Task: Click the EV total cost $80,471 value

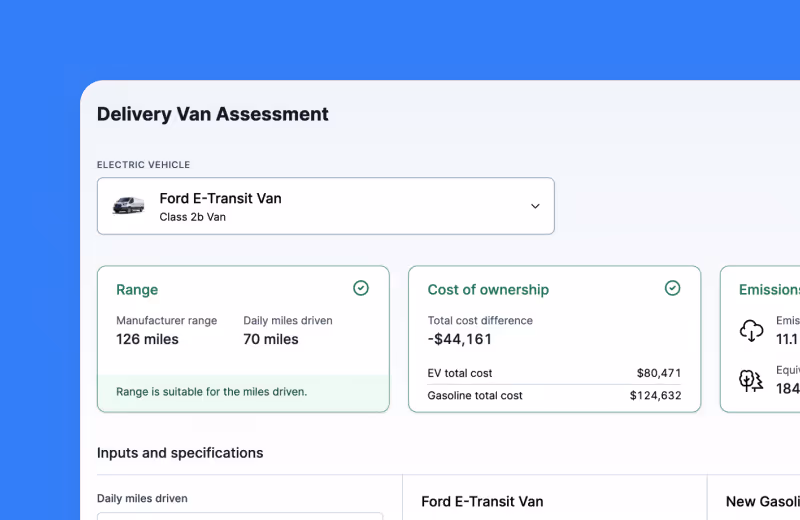Action: (x=659, y=373)
